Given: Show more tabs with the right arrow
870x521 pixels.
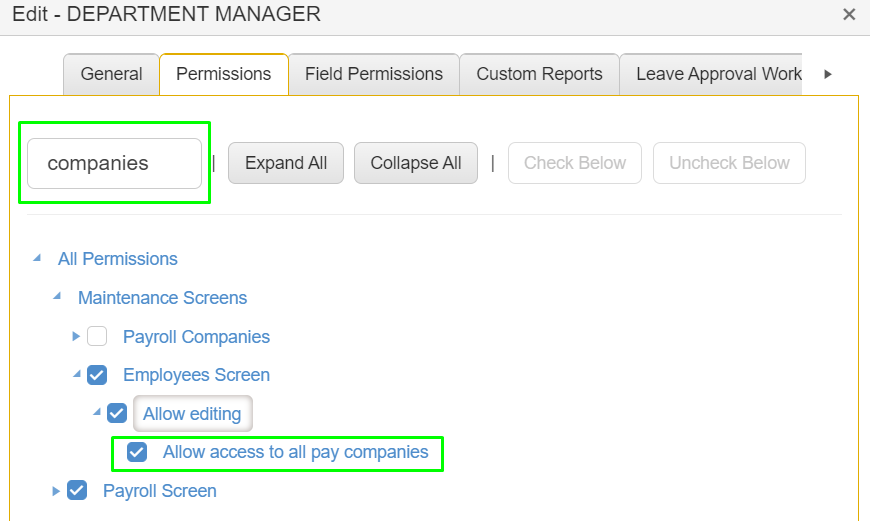Looking at the screenshot, I should point(828,74).
